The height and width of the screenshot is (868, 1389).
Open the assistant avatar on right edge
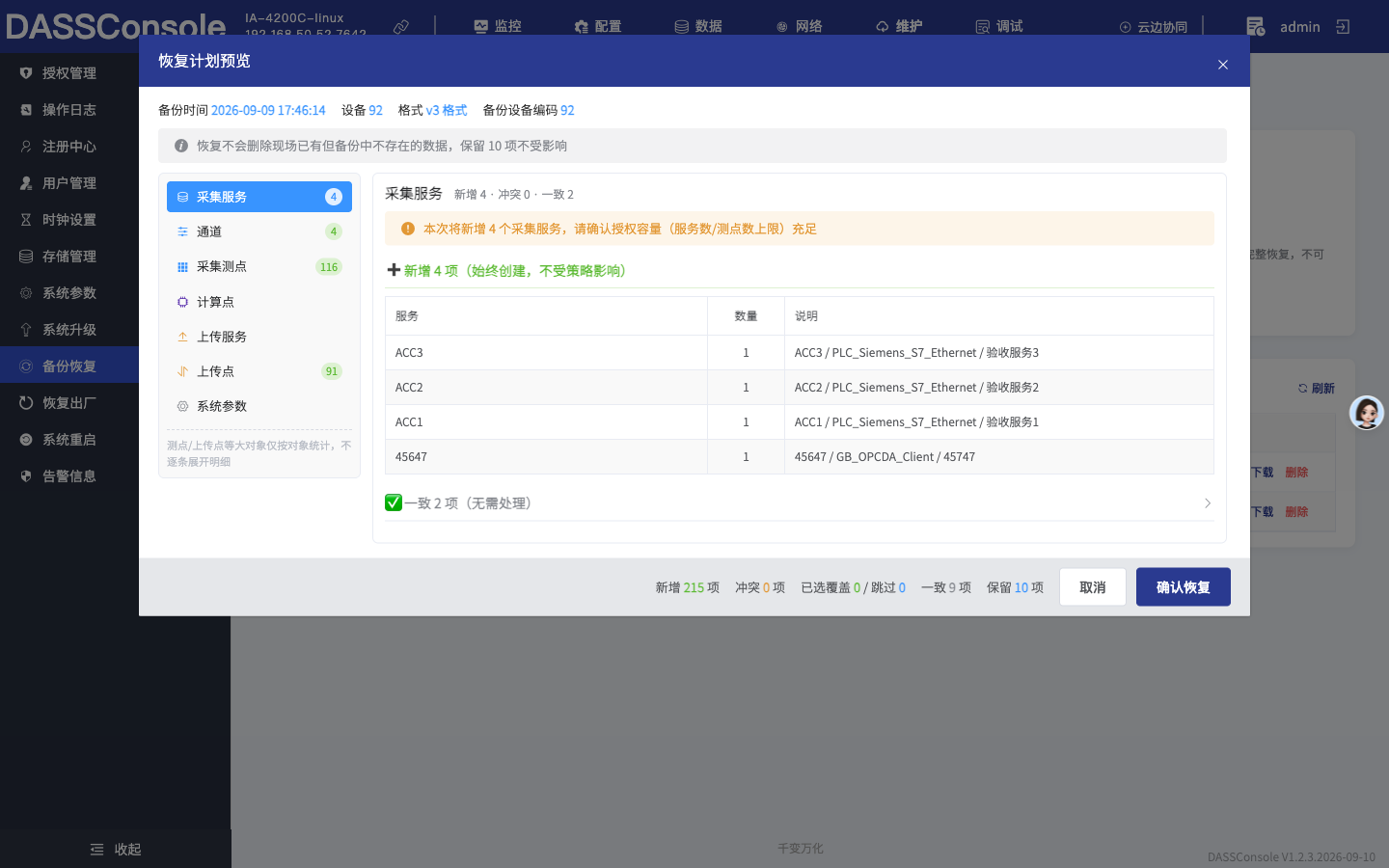pyautogui.click(x=1367, y=413)
